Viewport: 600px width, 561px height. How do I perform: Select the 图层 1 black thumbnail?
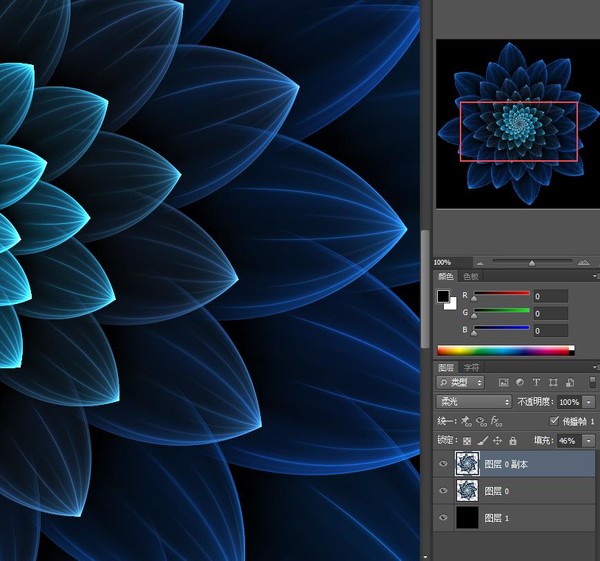point(467,517)
